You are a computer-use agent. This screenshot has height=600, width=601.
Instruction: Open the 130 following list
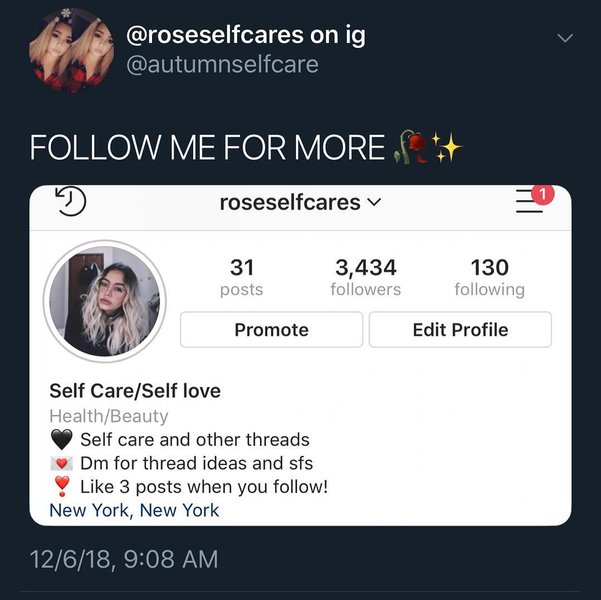489,277
